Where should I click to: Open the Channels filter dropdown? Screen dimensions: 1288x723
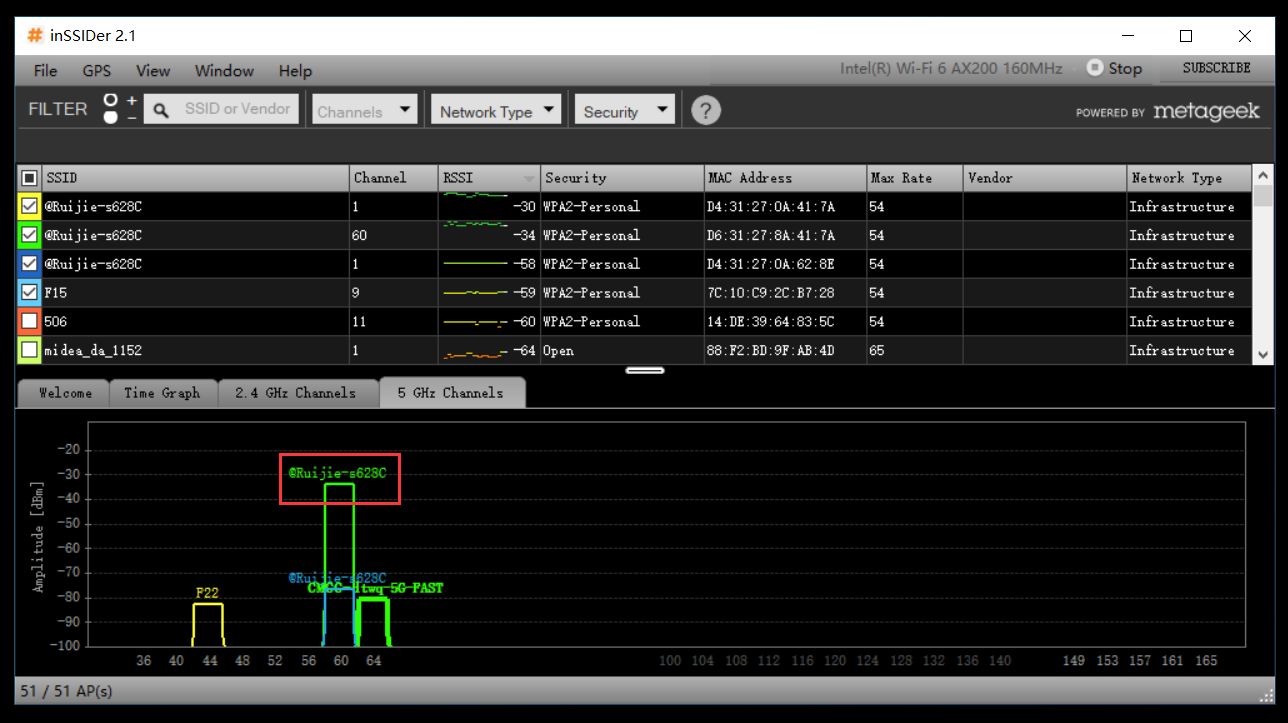pyautogui.click(x=365, y=110)
